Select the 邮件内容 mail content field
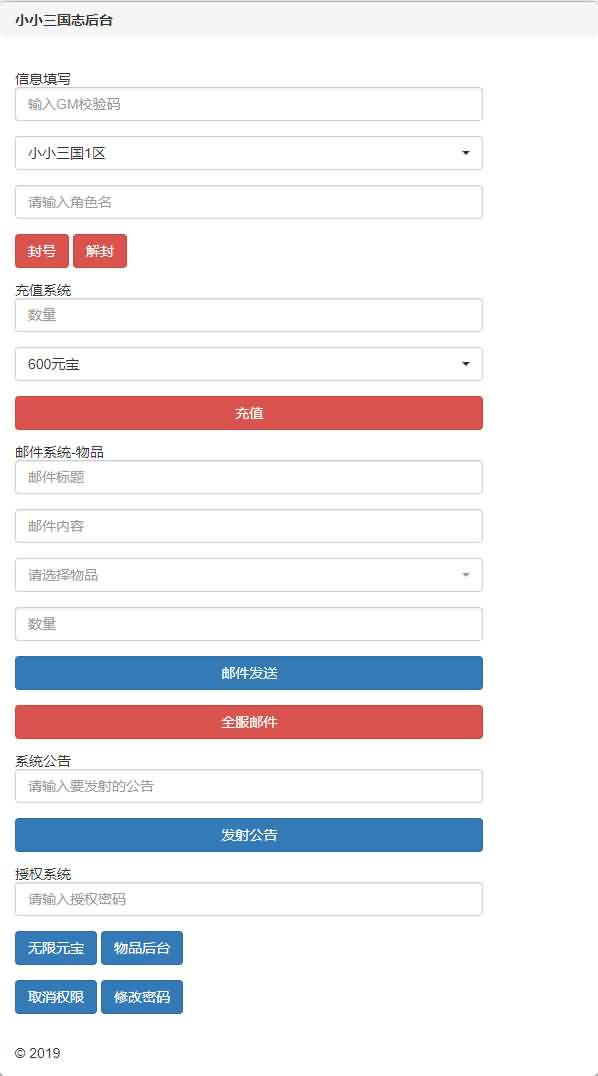The width and height of the screenshot is (598, 1076). (x=248, y=526)
